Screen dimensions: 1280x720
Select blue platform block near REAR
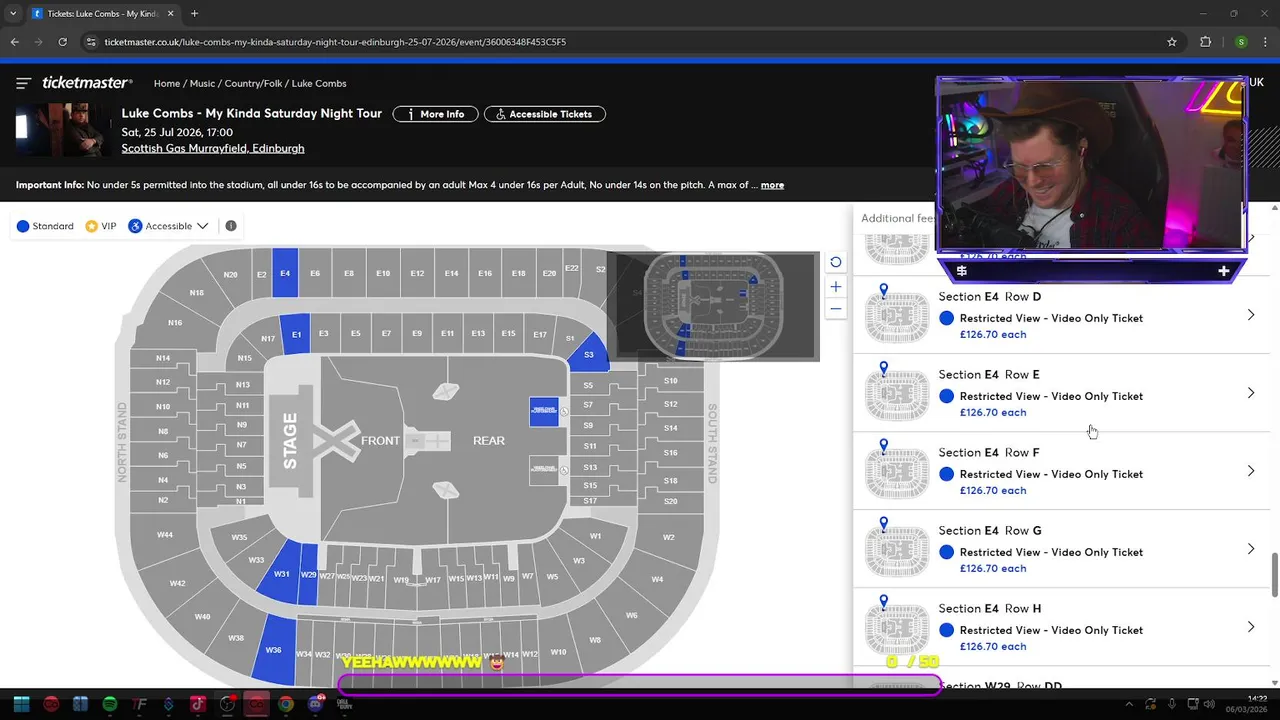click(x=544, y=411)
